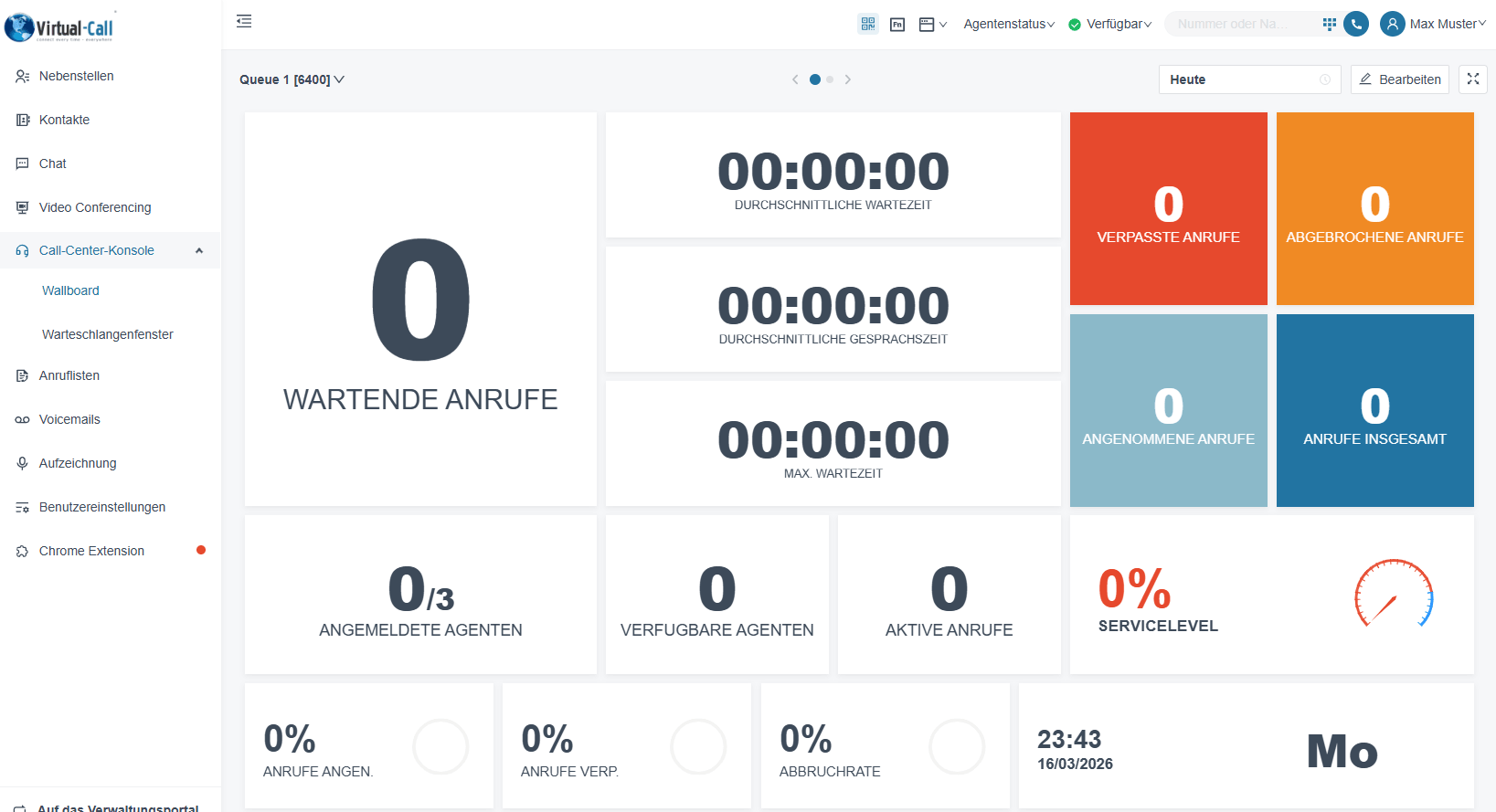Click the blue phone call button

[1356, 24]
